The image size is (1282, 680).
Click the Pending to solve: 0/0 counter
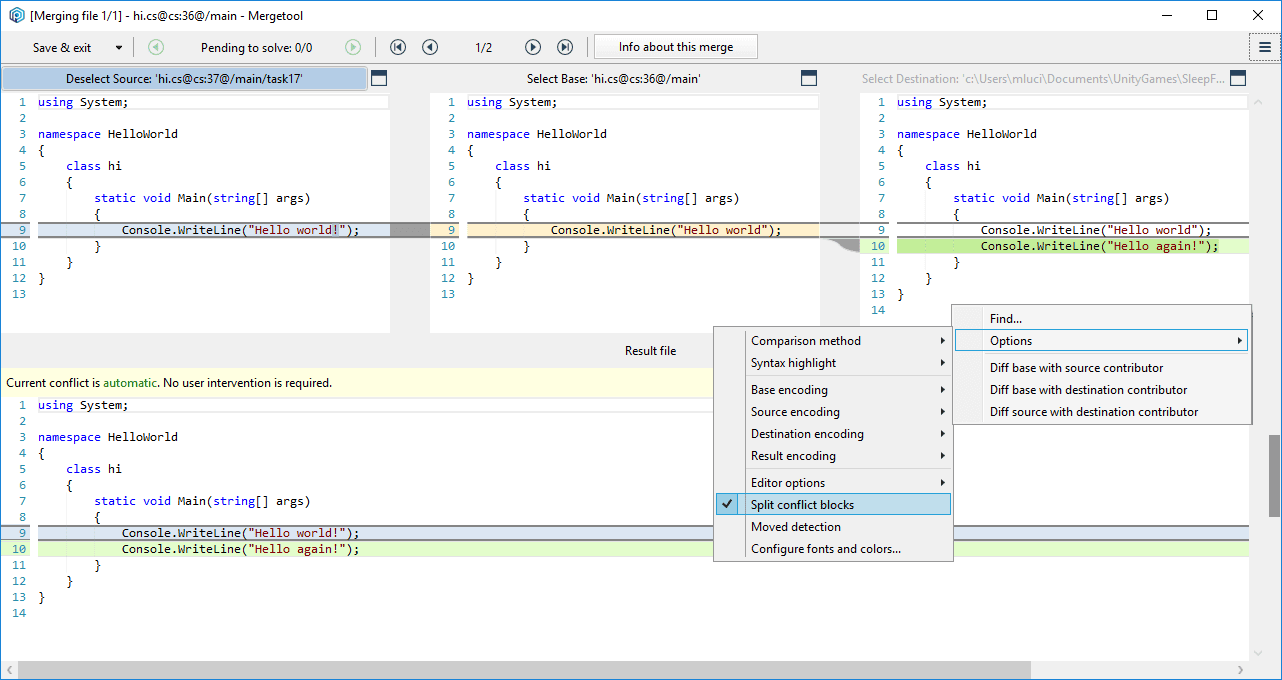[x=256, y=47]
